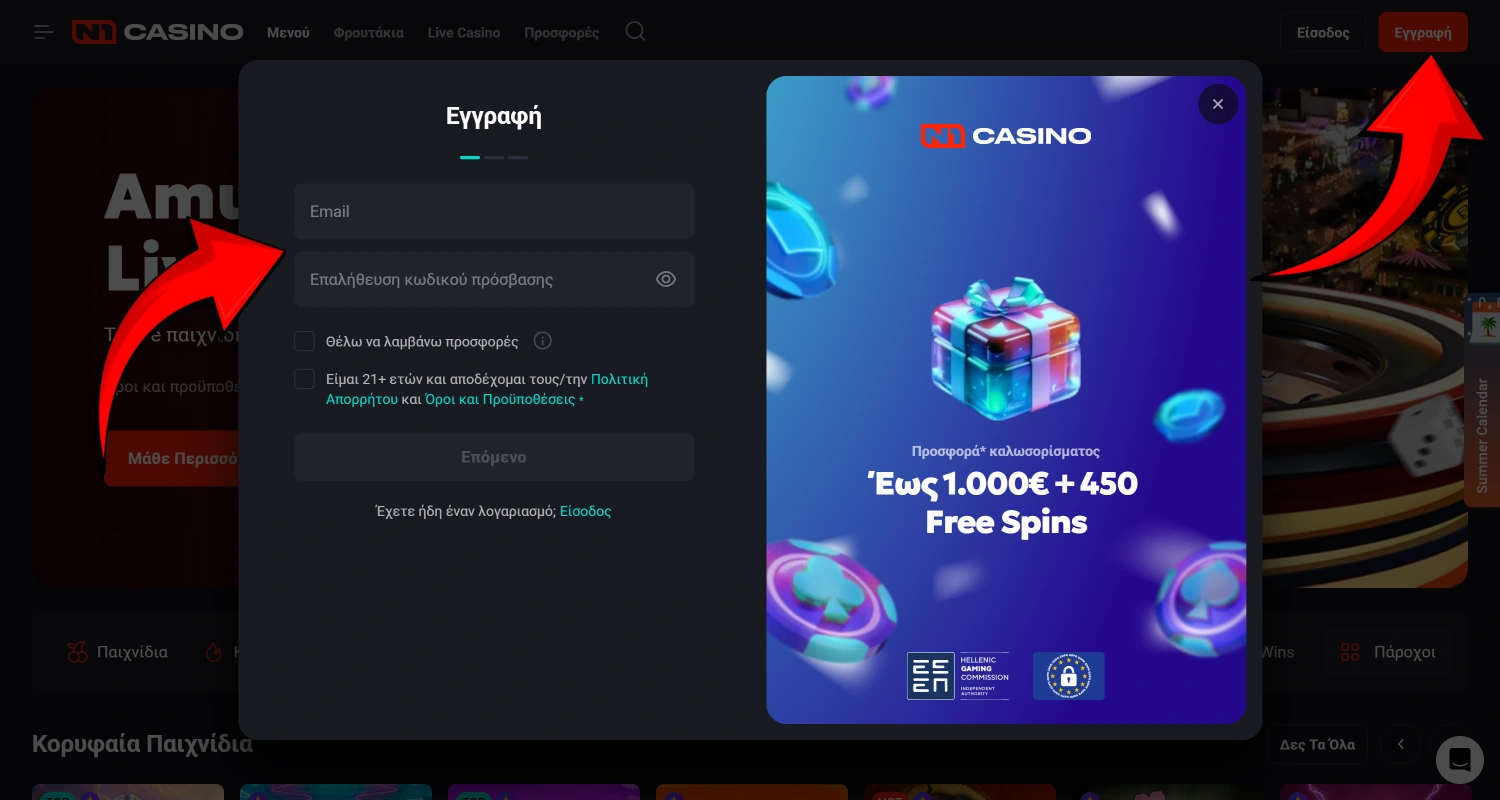1500x800 pixels.
Task: Open the search magnifier icon
Action: tap(635, 31)
